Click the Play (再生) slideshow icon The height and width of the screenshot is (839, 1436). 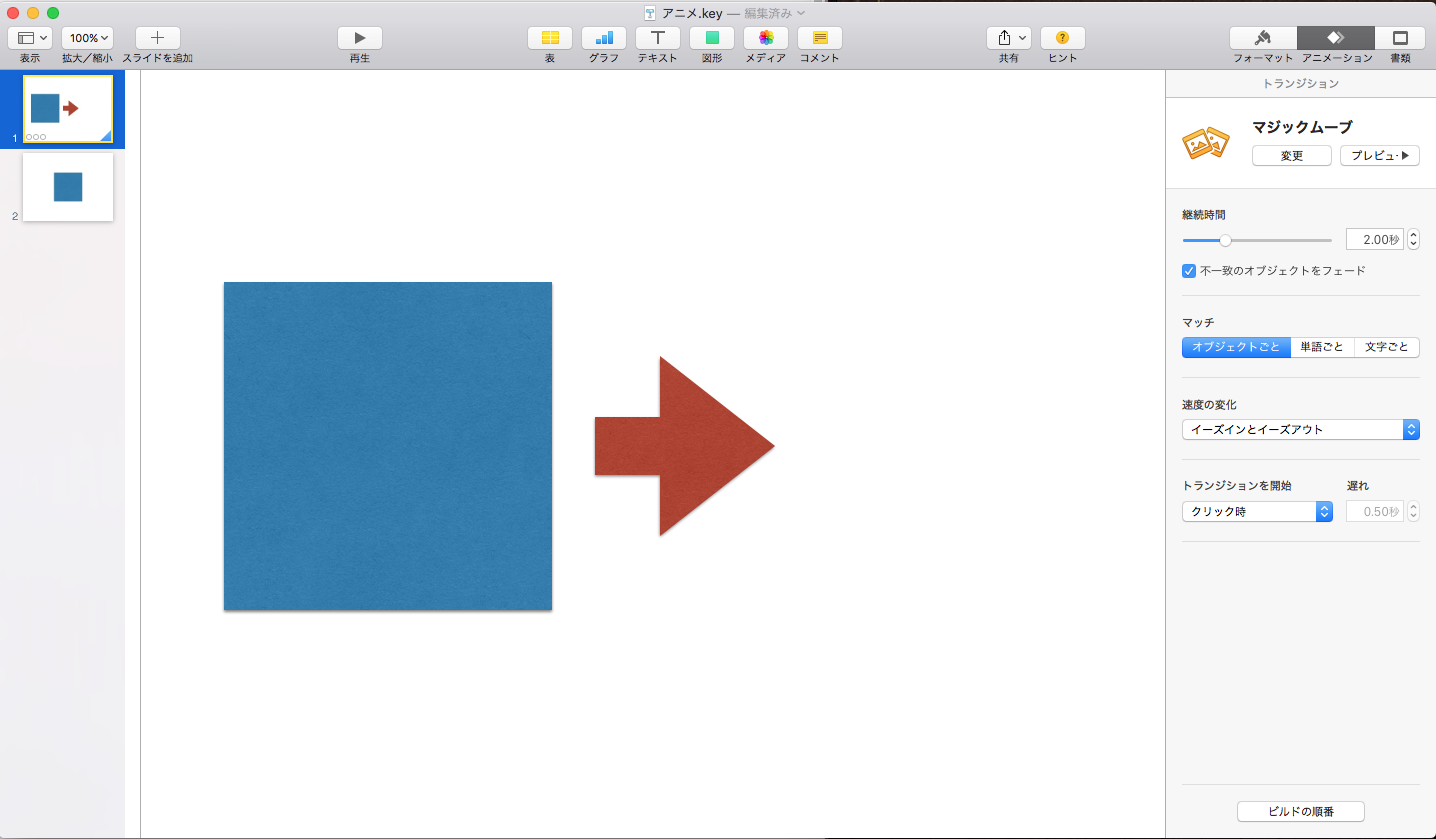click(x=360, y=38)
